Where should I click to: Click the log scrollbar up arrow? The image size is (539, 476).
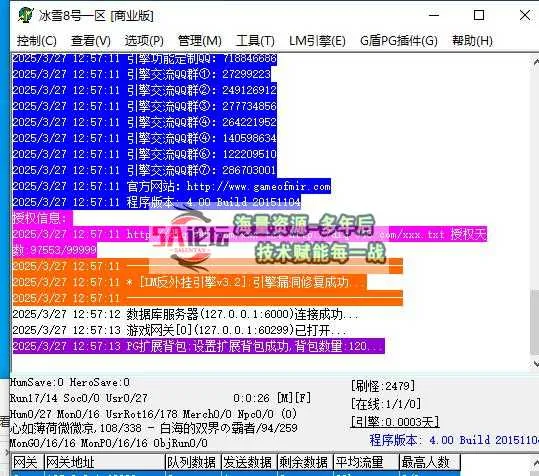click(x=536, y=62)
